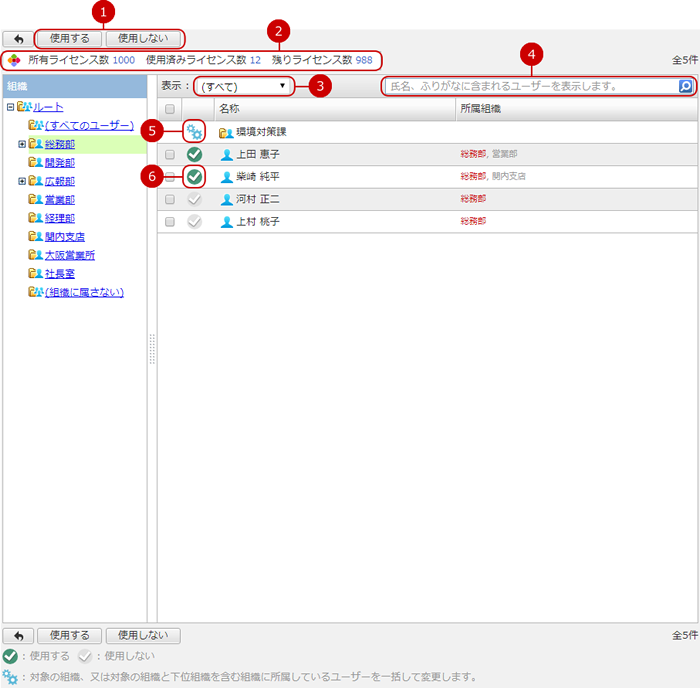Click the name 河村 正二
The height and width of the screenshot is (688, 700).
click(x=258, y=199)
